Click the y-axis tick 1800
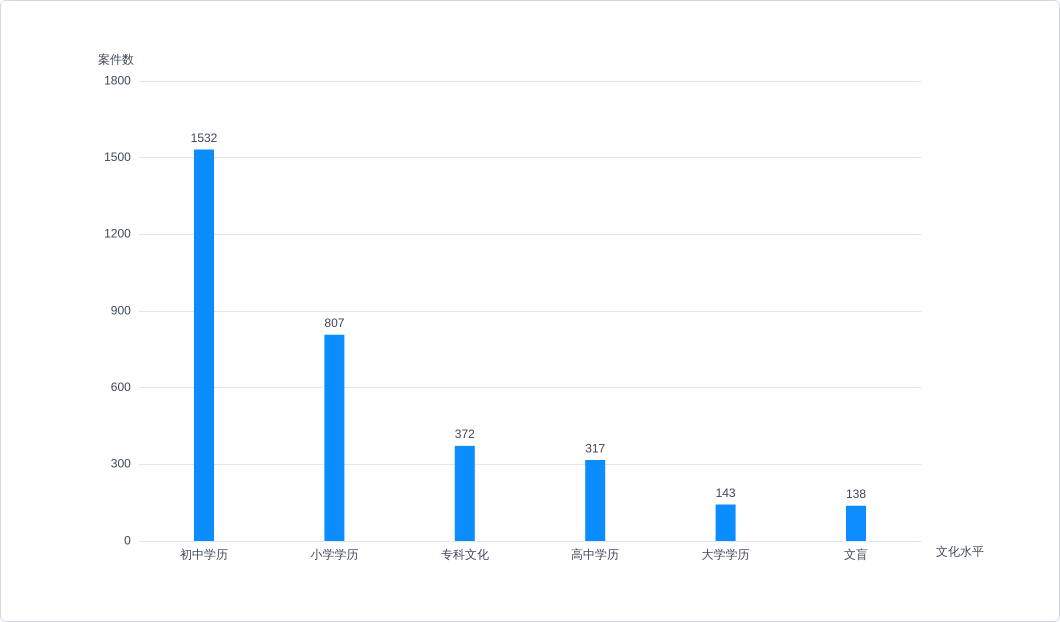Image resolution: width=1060 pixels, height=622 pixels. pyautogui.click(x=118, y=80)
